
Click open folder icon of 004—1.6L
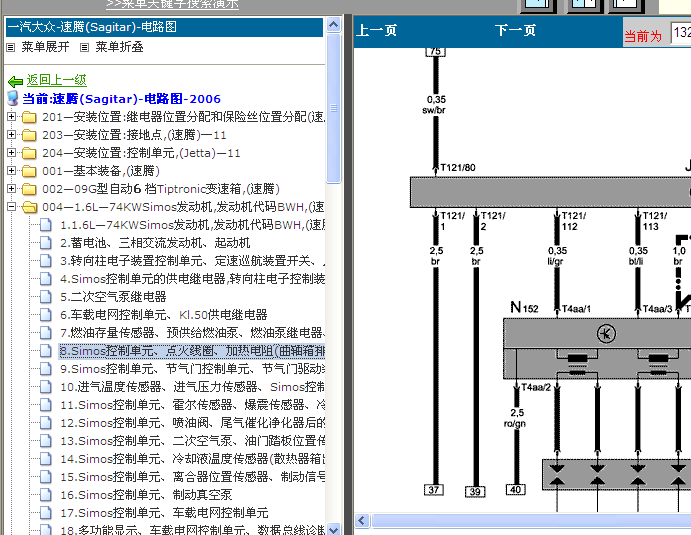pos(29,207)
